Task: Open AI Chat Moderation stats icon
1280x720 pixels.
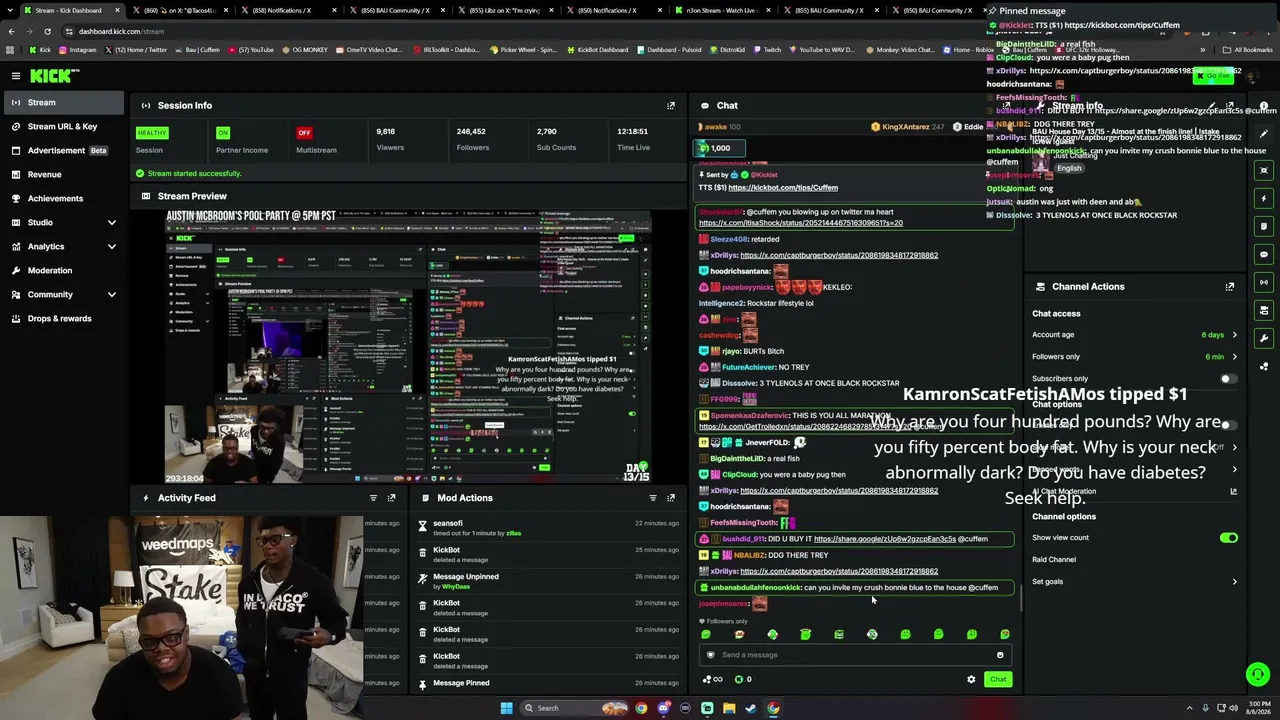Action: [1233, 491]
